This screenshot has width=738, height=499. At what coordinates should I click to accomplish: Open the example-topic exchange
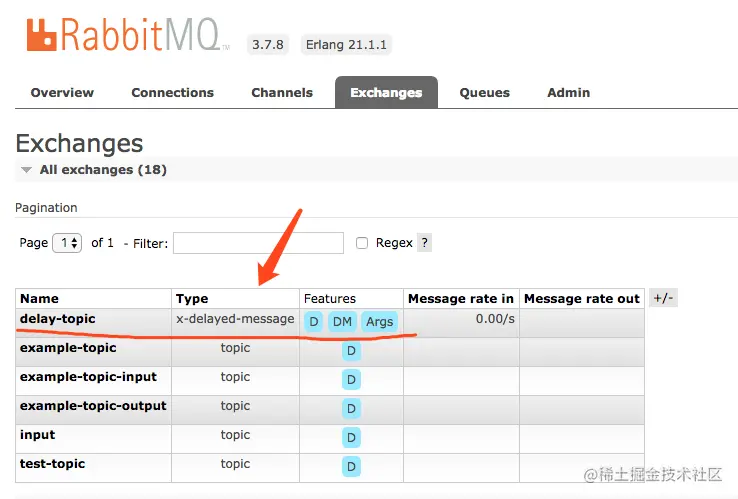(x=68, y=348)
